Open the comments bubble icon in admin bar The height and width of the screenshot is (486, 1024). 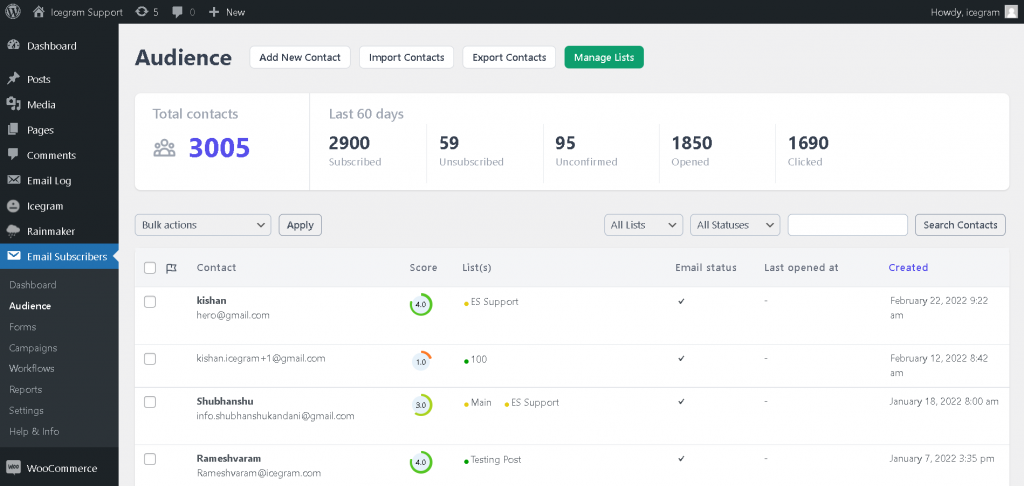tap(177, 12)
